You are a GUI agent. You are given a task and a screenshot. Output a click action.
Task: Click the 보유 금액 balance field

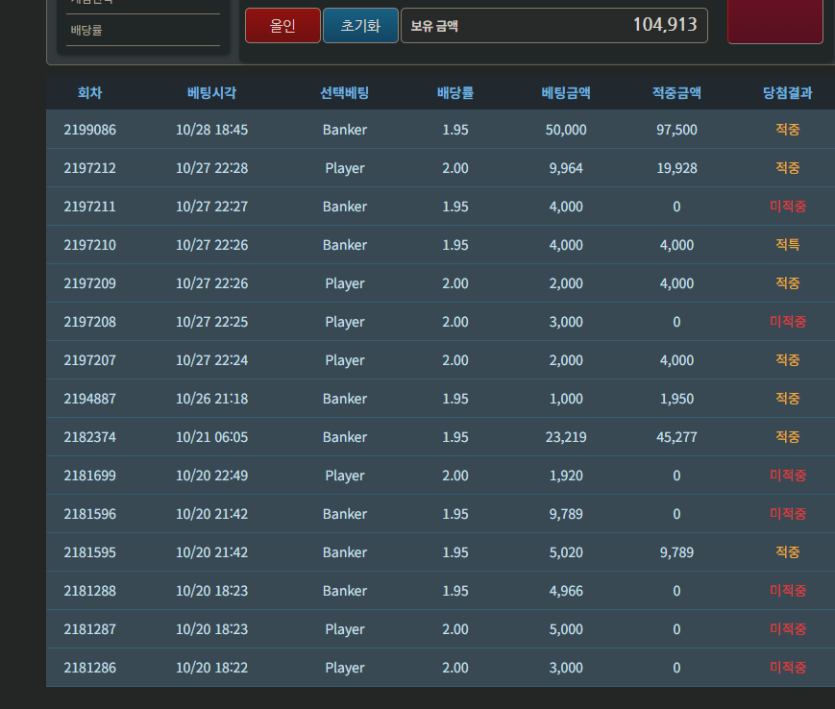coord(554,25)
